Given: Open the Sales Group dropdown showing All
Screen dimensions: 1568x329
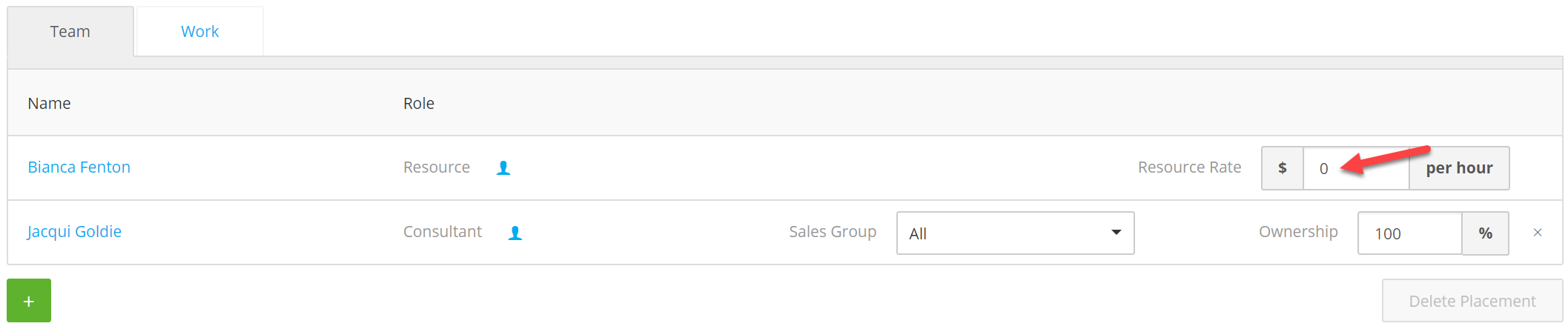Looking at the screenshot, I should tap(1016, 233).
